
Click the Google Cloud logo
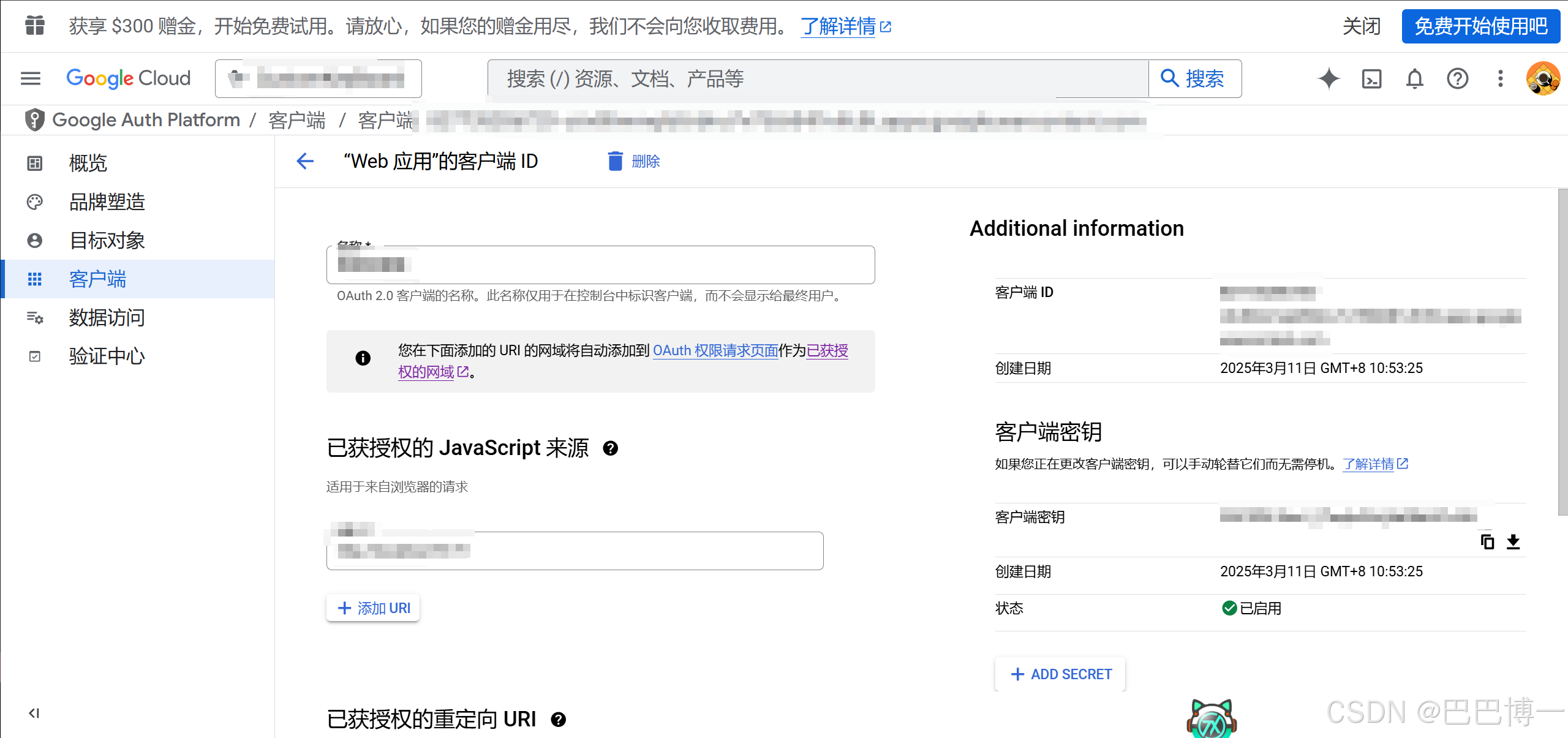coord(129,78)
